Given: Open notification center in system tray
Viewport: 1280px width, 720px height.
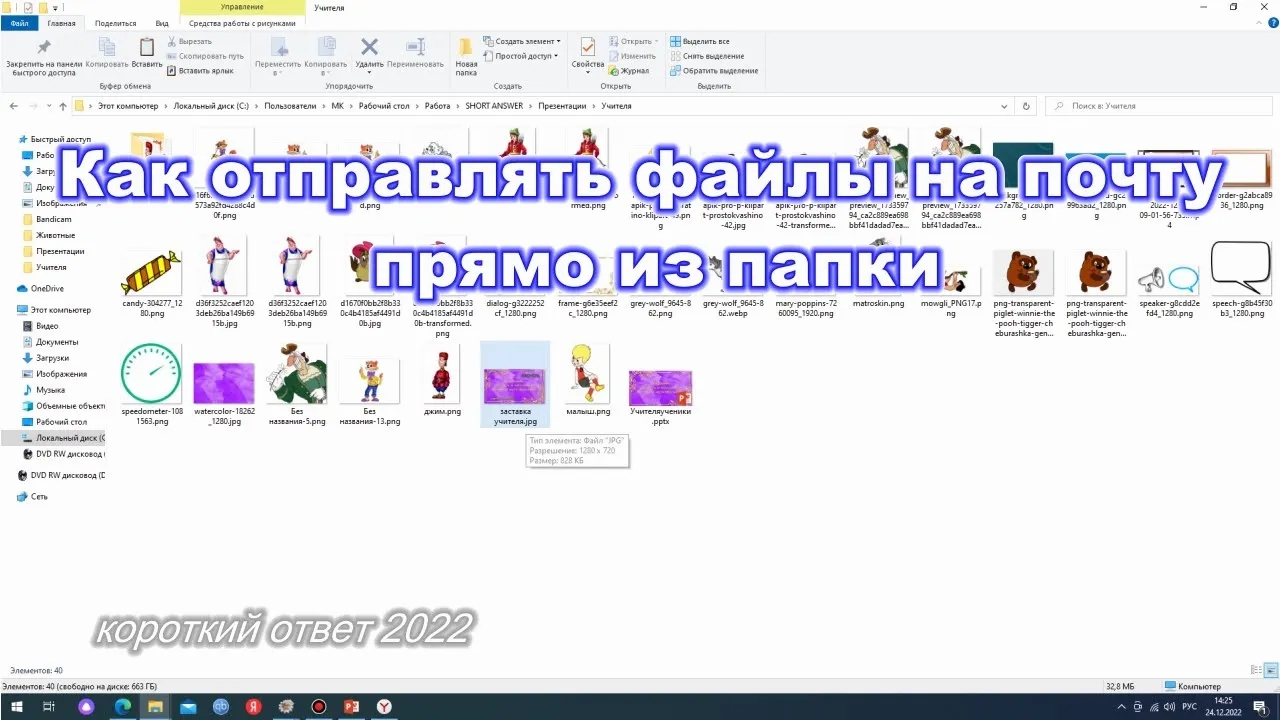Looking at the screenshot, I should [1261, 706].
